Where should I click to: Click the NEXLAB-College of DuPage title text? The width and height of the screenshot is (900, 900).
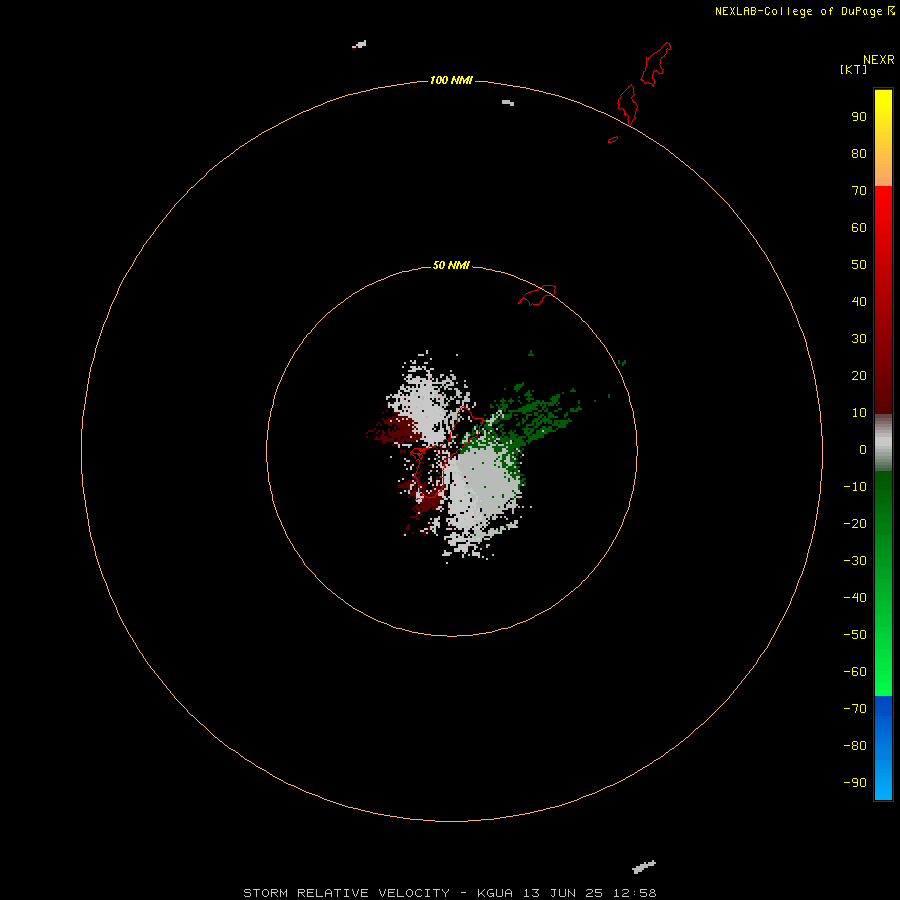coord(798,11)
